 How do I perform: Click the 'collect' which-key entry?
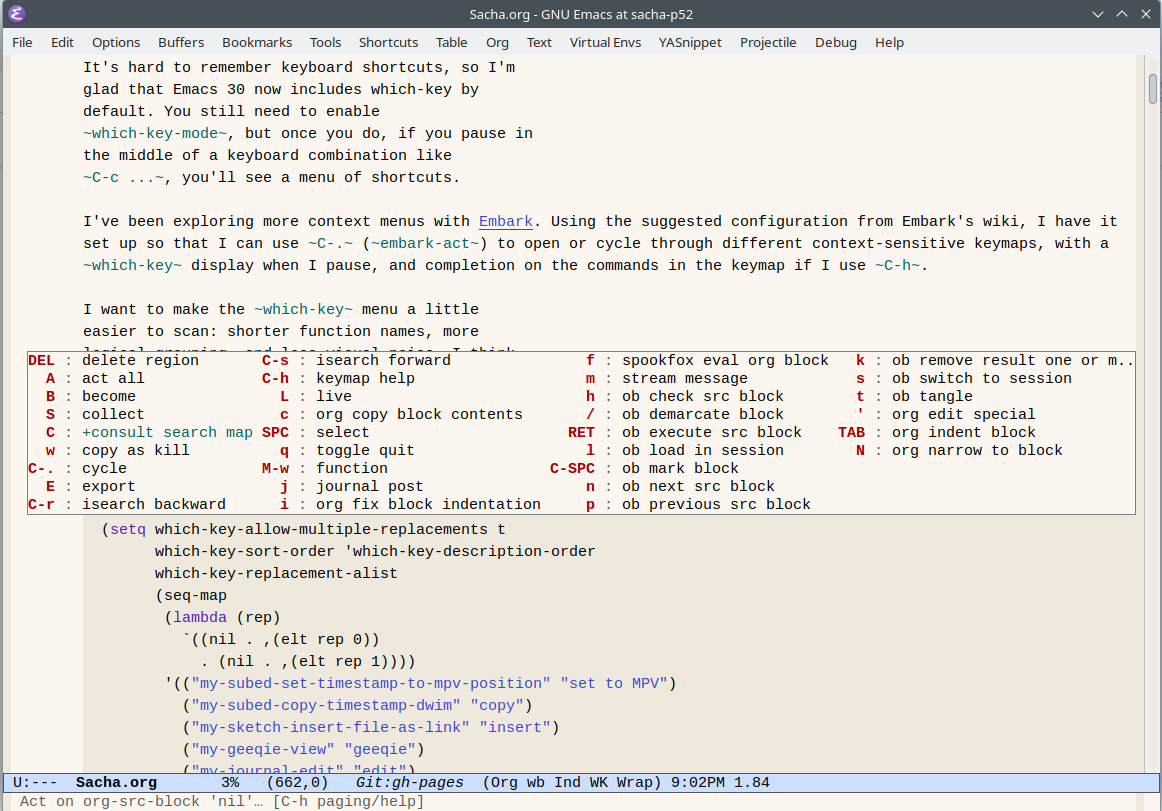pyautogui.click(x=113, y=414)
